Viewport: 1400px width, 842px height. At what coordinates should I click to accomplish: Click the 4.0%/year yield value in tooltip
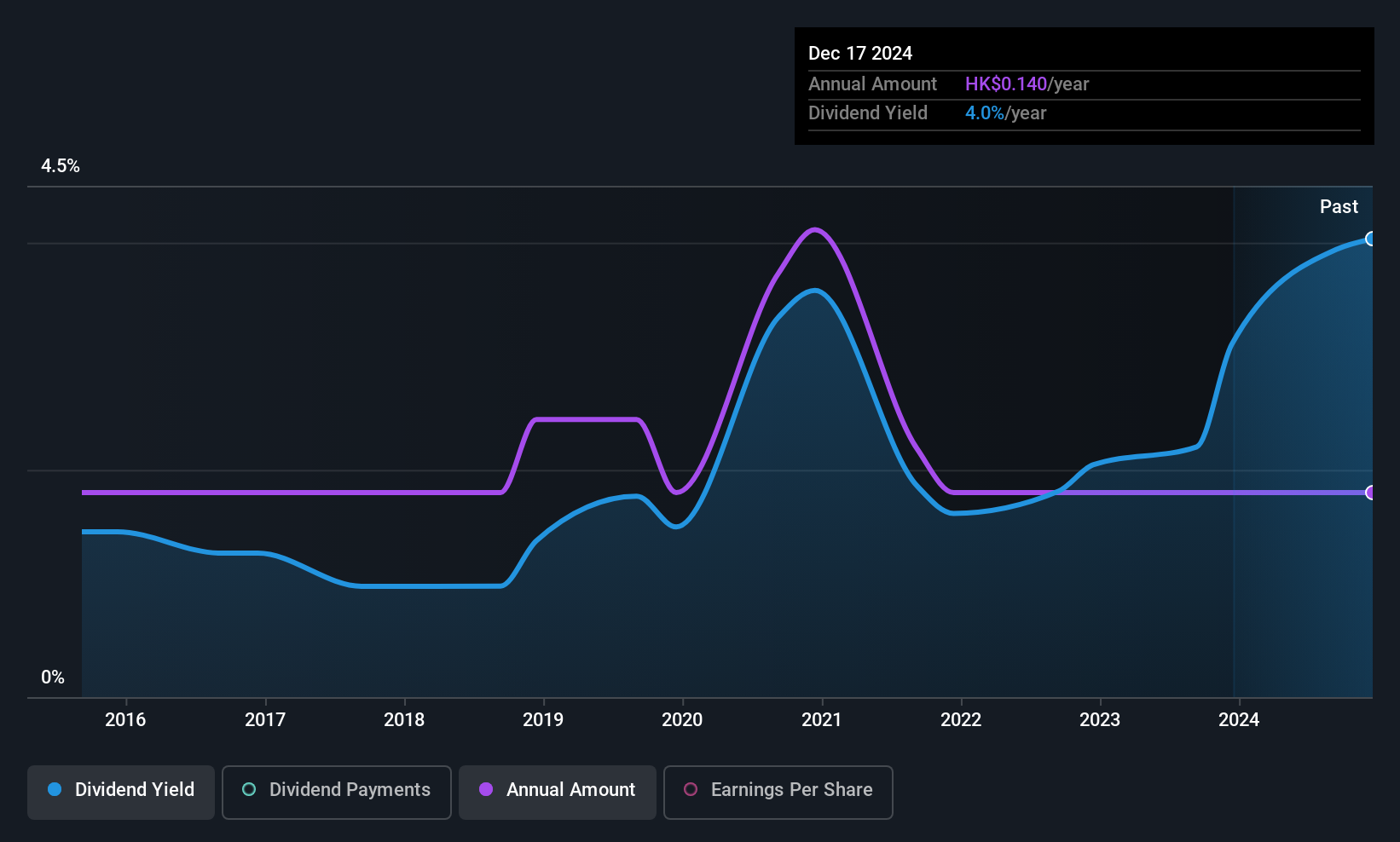point(1005,113)
